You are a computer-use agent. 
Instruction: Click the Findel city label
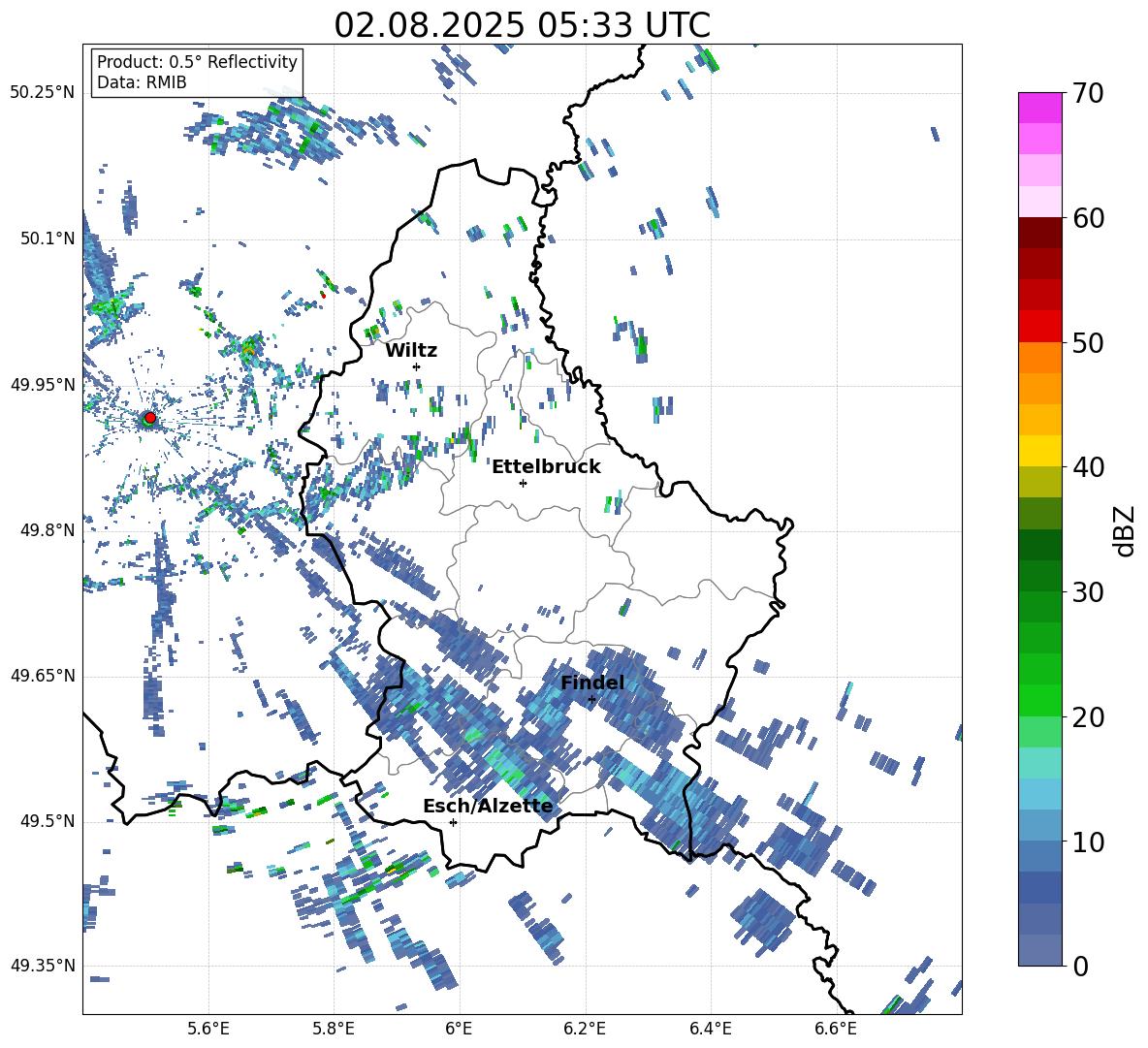click(x=592, y=683)
